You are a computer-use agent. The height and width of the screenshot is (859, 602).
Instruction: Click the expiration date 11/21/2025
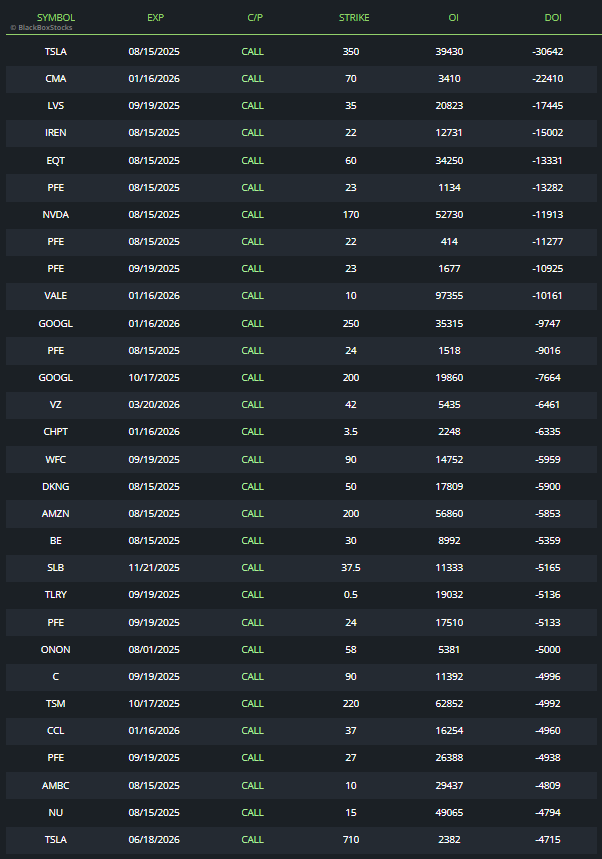point(154,568)
